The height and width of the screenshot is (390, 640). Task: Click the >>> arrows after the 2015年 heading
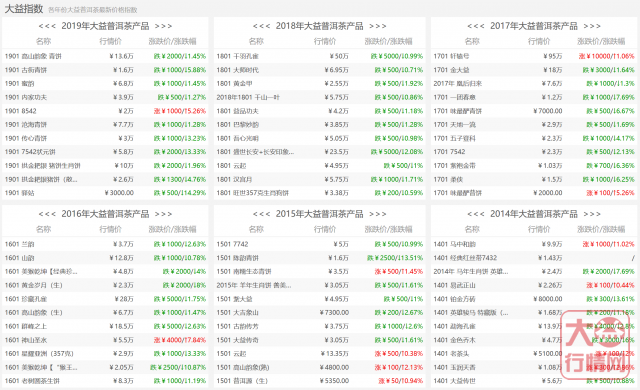378,214
